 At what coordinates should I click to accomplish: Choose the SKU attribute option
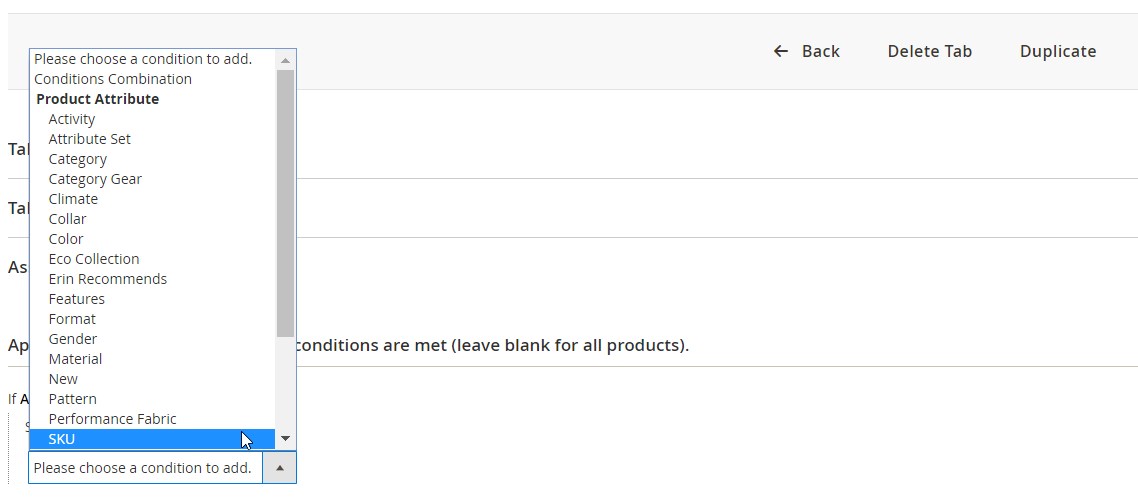pyautogui.click(x=62, y=439)
